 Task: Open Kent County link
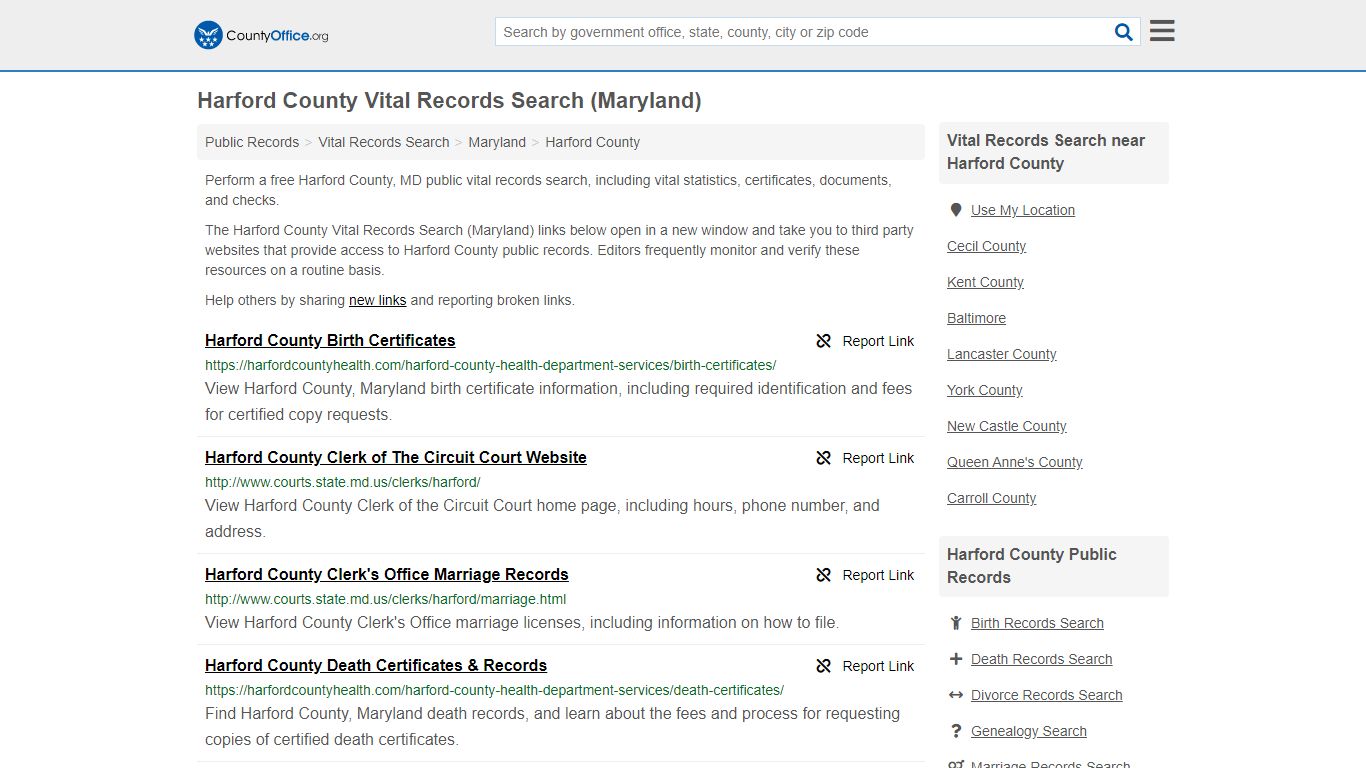[x=985, y=282]
